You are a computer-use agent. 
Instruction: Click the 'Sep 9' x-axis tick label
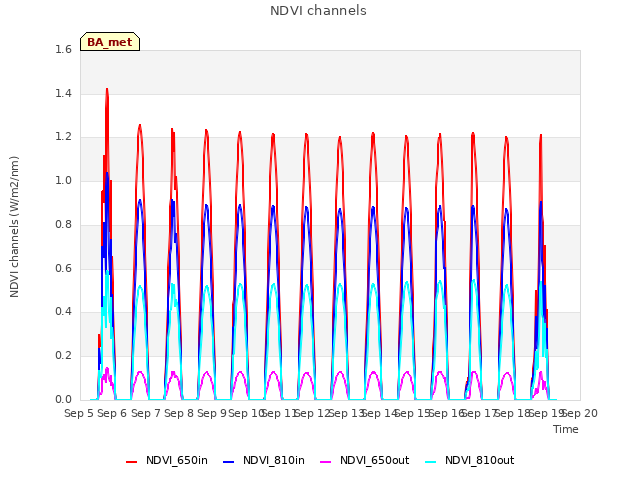(x=212, y=413)
